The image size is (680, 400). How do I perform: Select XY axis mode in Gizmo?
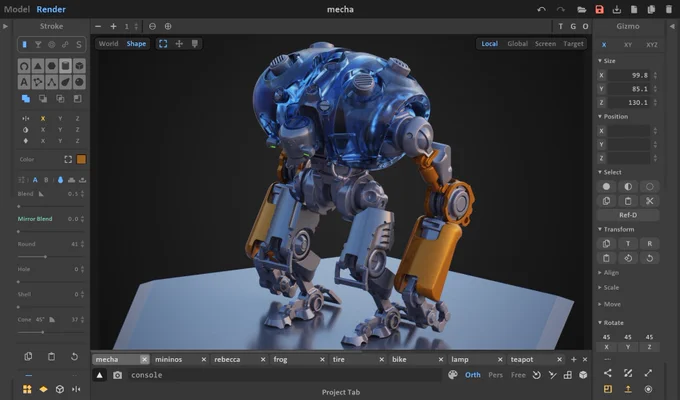pos(628,45)
